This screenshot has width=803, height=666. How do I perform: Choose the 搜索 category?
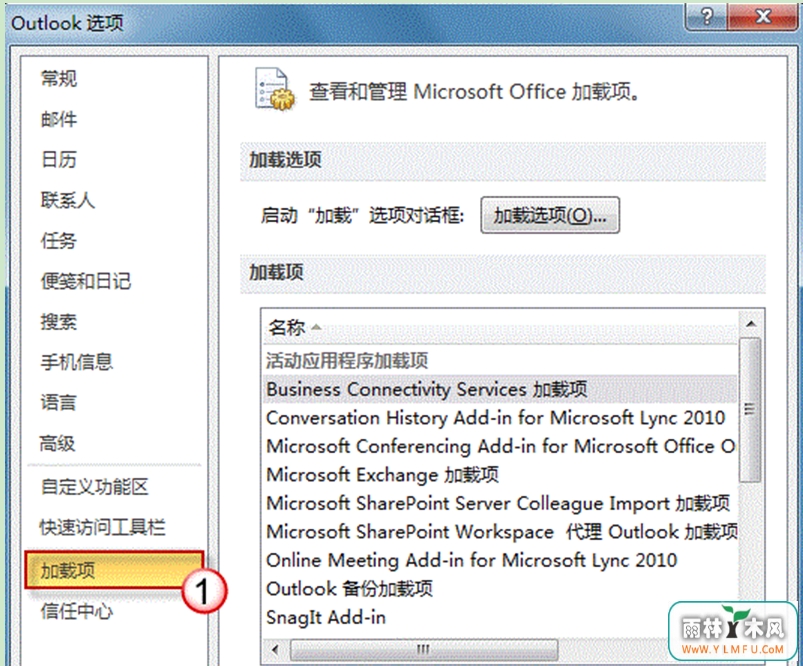pyautogui.click(x=59, y=322)
